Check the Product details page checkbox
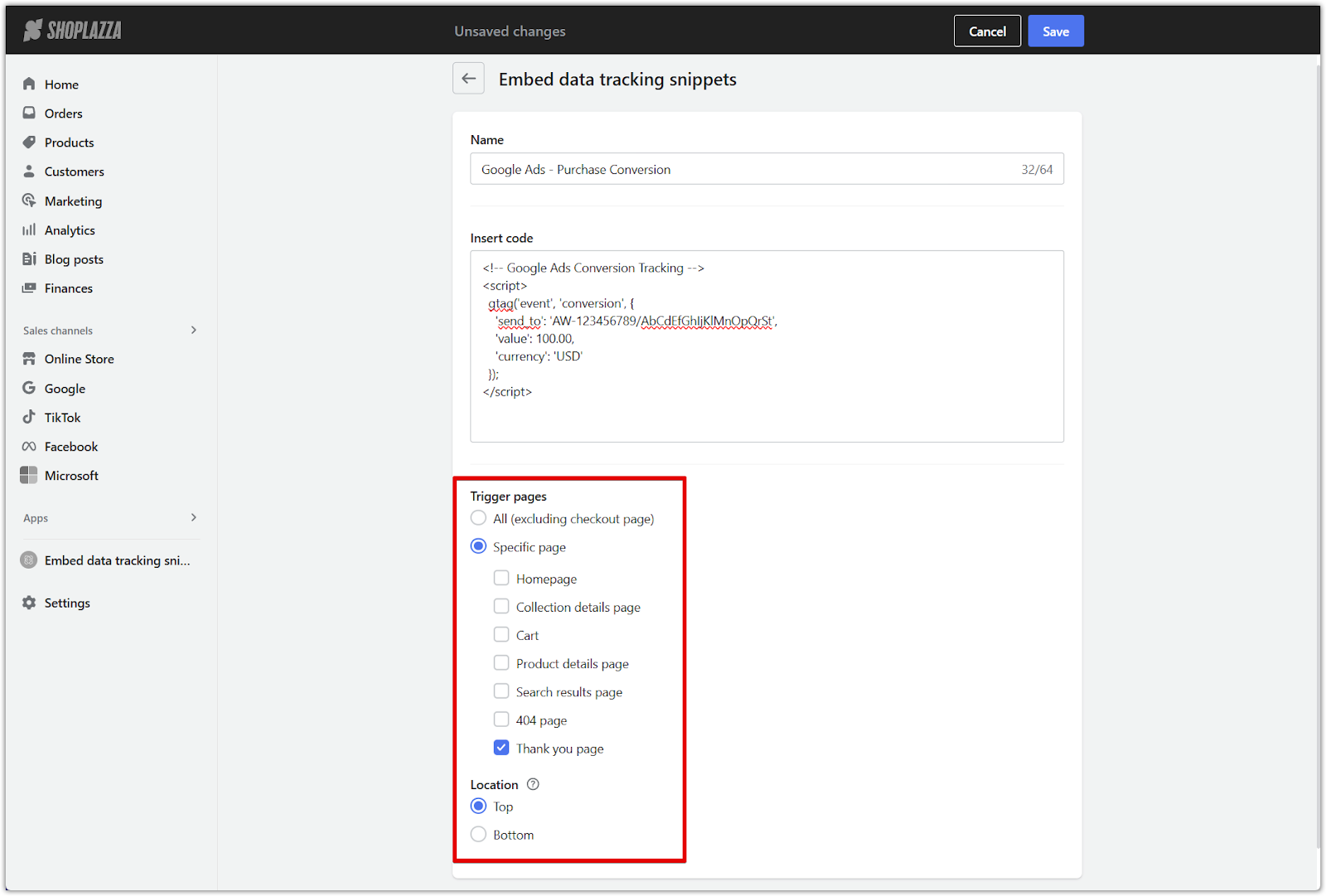 (x=501, y=662)
